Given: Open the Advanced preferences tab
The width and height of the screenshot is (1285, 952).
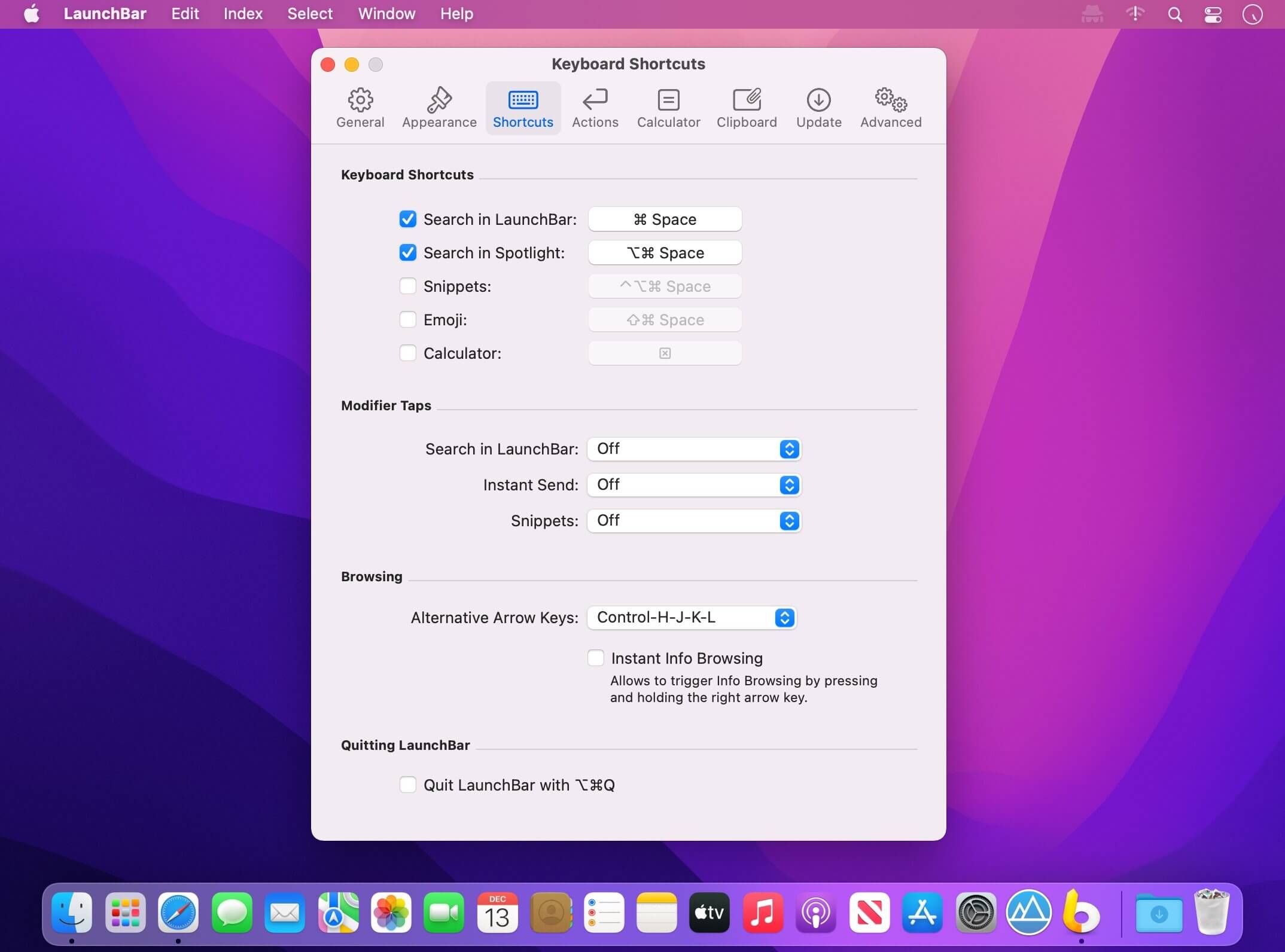Looking at the screenshot, I should click(x=891, y=108).
